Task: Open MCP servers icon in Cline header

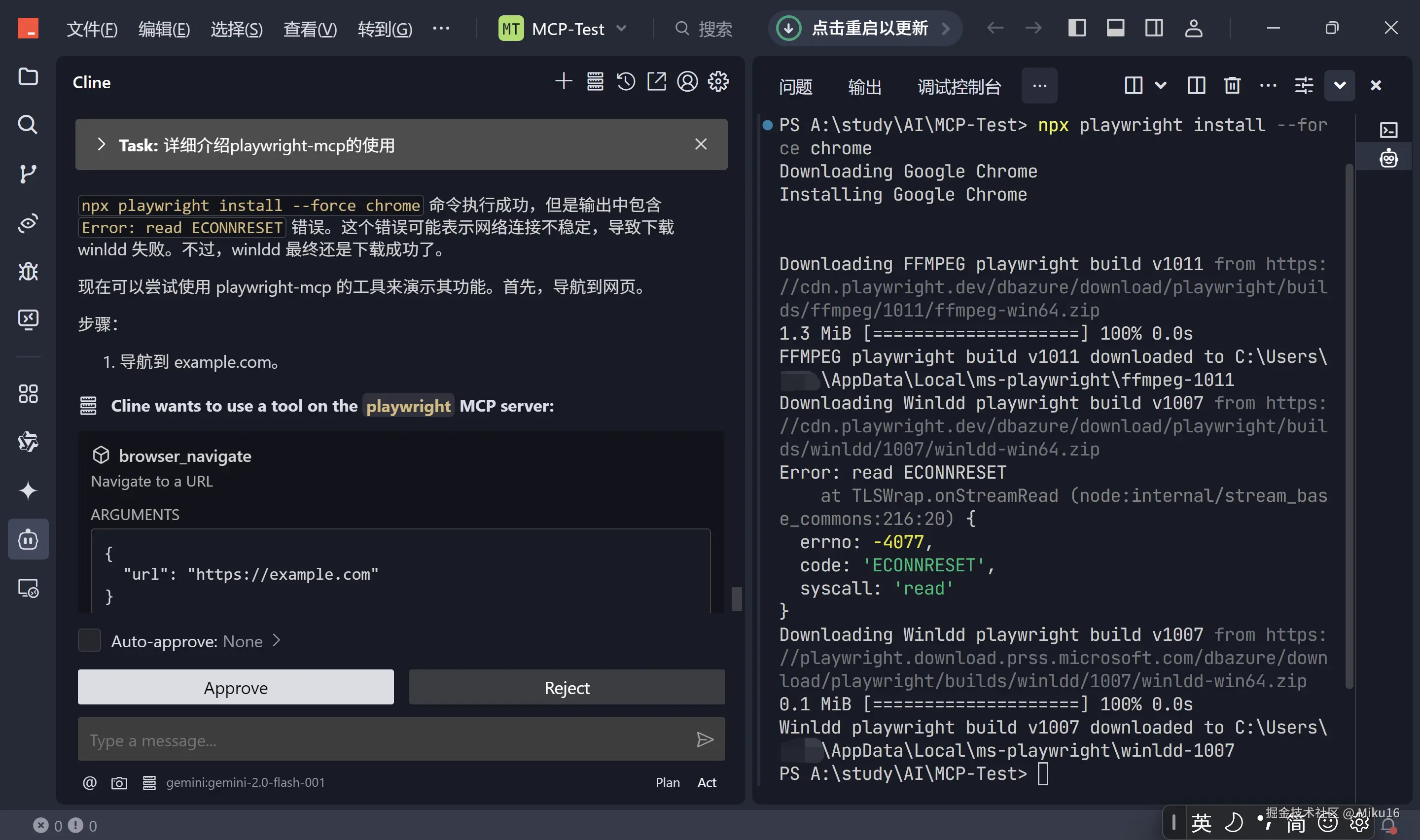Action: 595,82
